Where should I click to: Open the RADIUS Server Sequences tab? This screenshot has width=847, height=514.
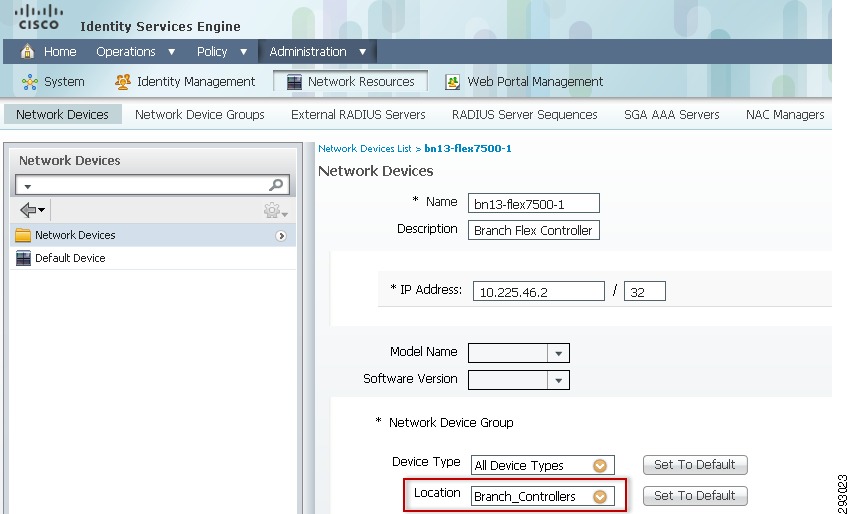525,114
